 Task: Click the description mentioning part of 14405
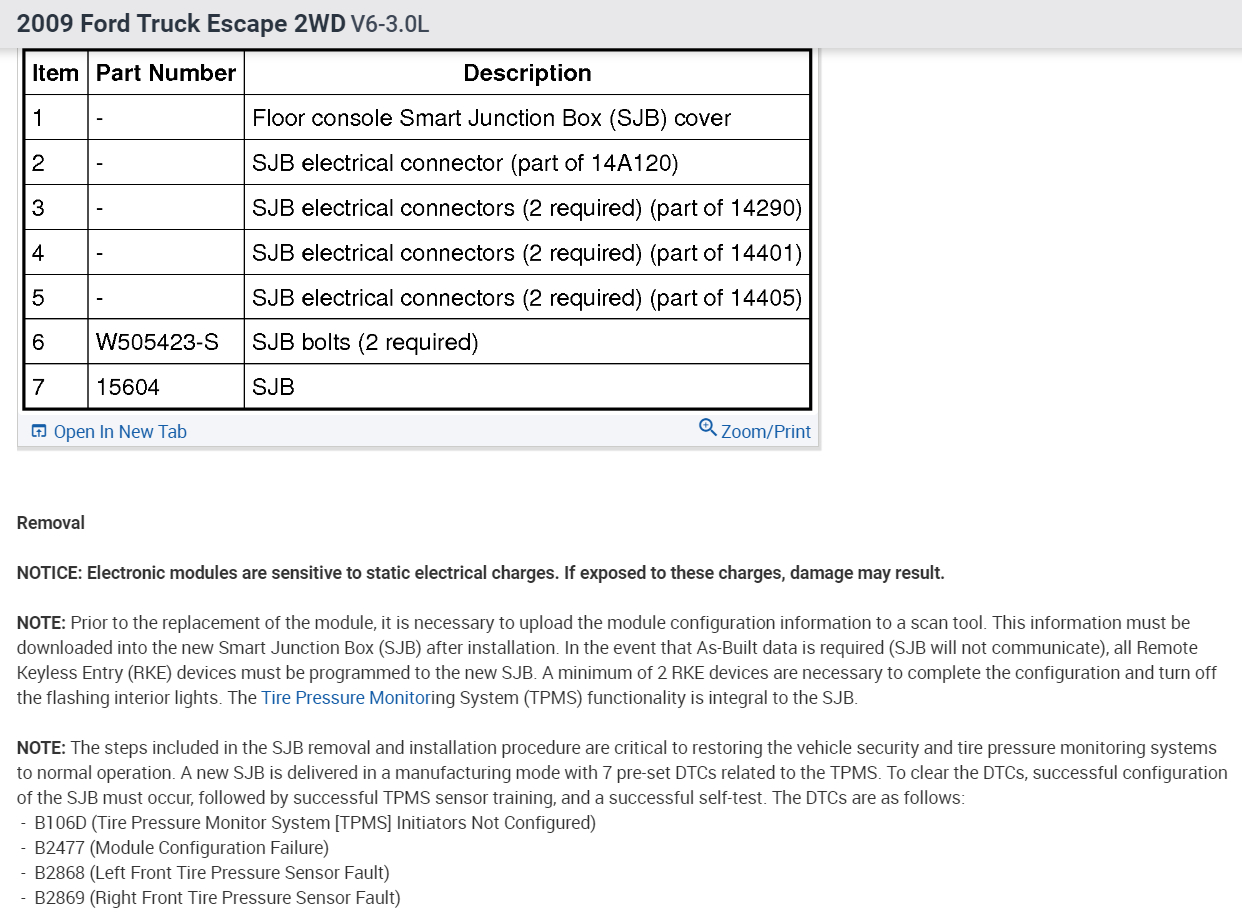pyautogui.click(x=527, y=298)
